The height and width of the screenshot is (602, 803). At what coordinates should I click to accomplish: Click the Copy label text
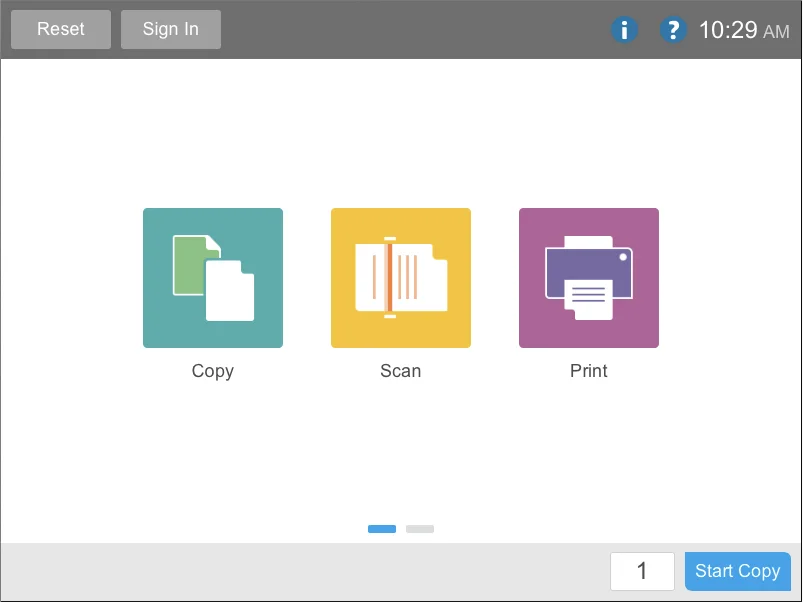(213, 371)
